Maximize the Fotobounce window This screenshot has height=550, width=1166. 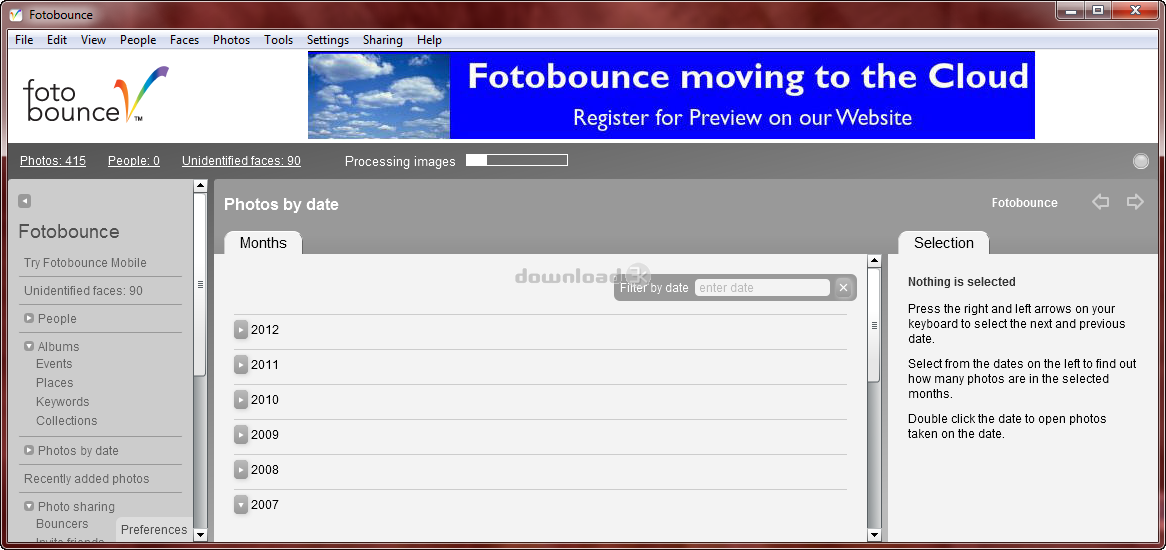[x=1097, y=10]
